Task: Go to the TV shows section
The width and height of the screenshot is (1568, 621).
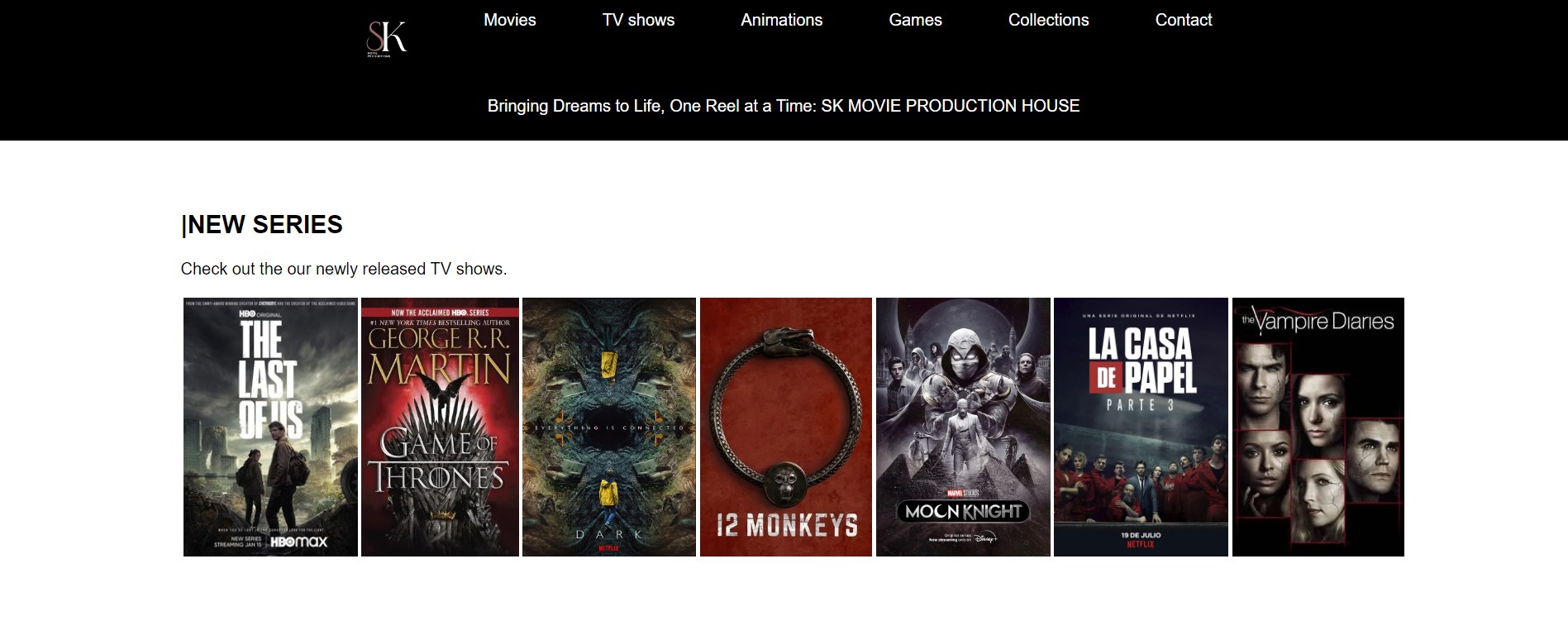Action: pos(638,20)
